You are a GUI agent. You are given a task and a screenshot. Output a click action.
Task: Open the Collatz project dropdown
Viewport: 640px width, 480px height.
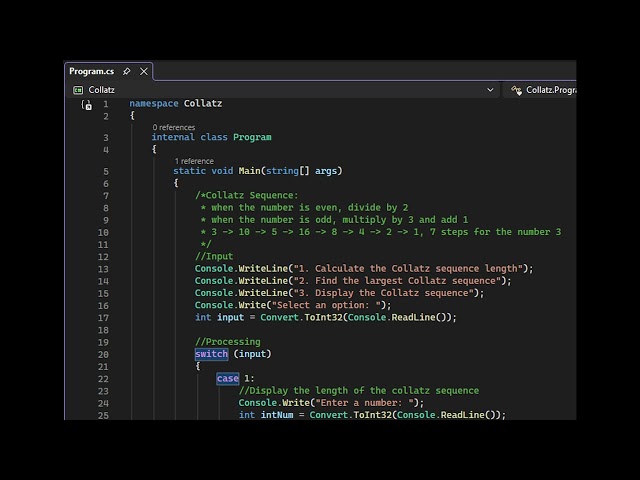point(490,90)
